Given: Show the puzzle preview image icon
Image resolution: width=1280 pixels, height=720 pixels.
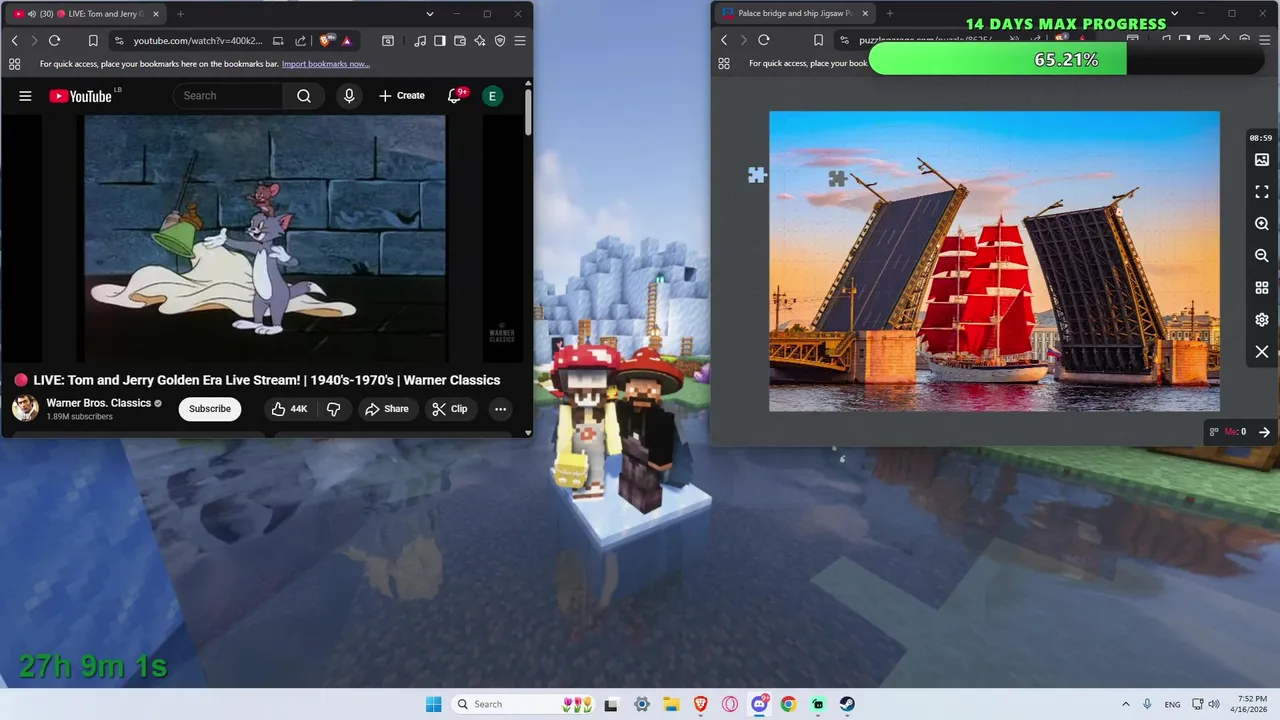Looking at the screenshot, I should point(1262,160).
